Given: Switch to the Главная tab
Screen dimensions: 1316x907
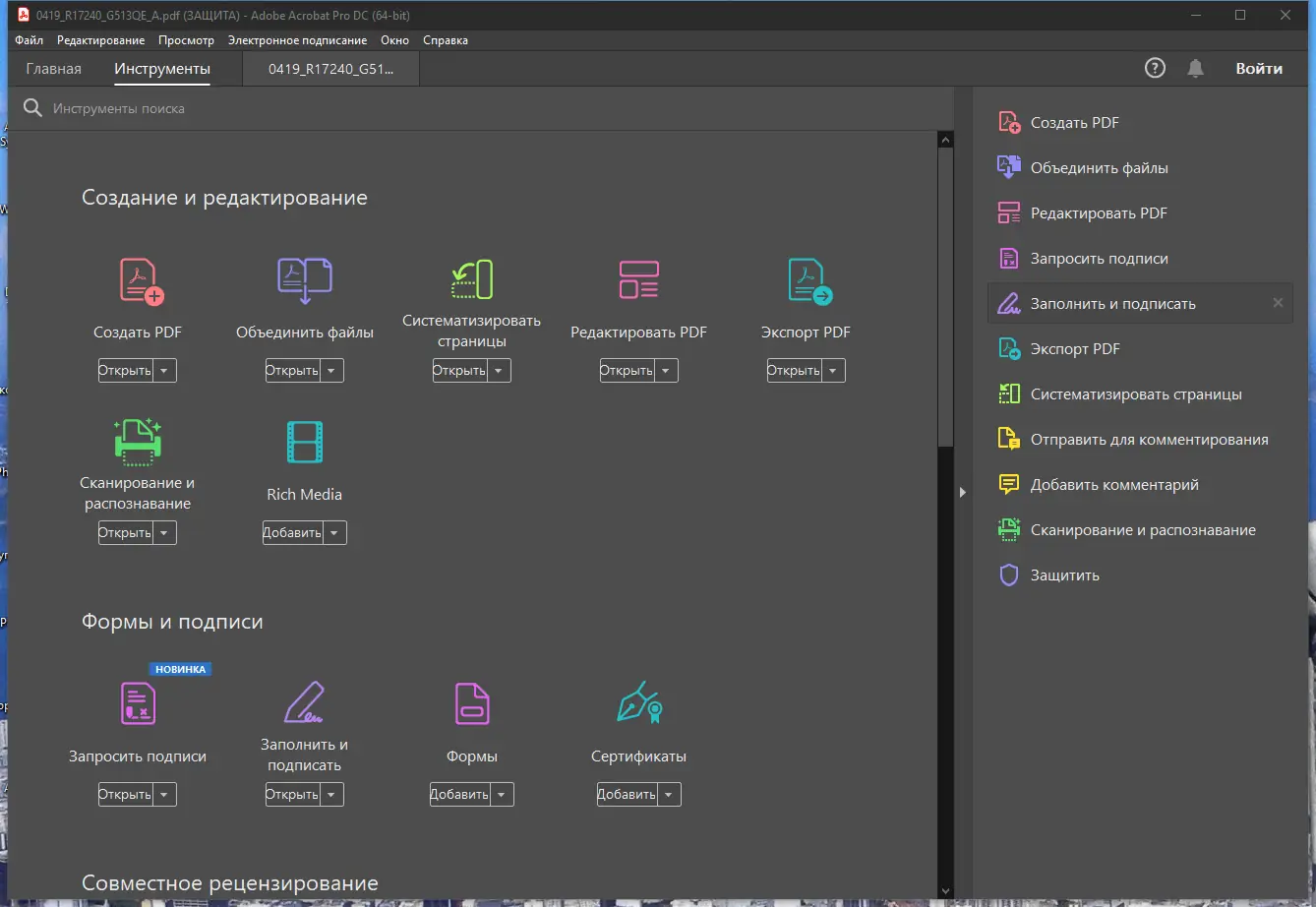Looking at the screenshot, I should tap(54, 69).
